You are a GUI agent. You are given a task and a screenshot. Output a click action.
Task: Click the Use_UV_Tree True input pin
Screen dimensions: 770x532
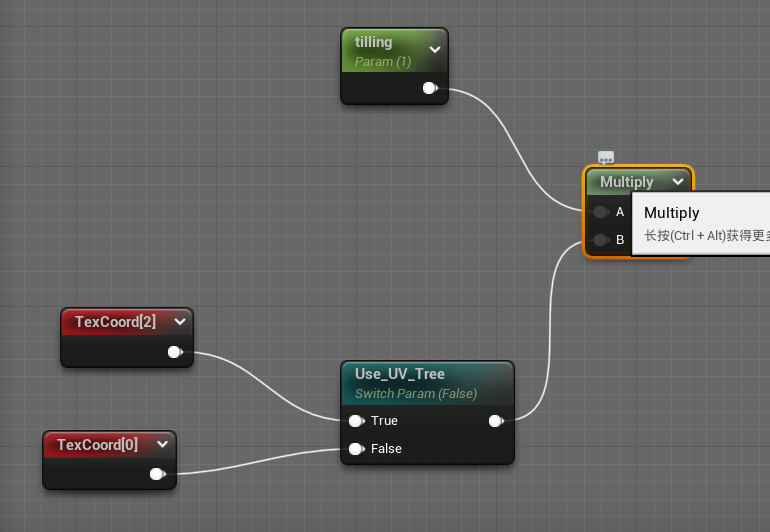click(x=356, y=421)
